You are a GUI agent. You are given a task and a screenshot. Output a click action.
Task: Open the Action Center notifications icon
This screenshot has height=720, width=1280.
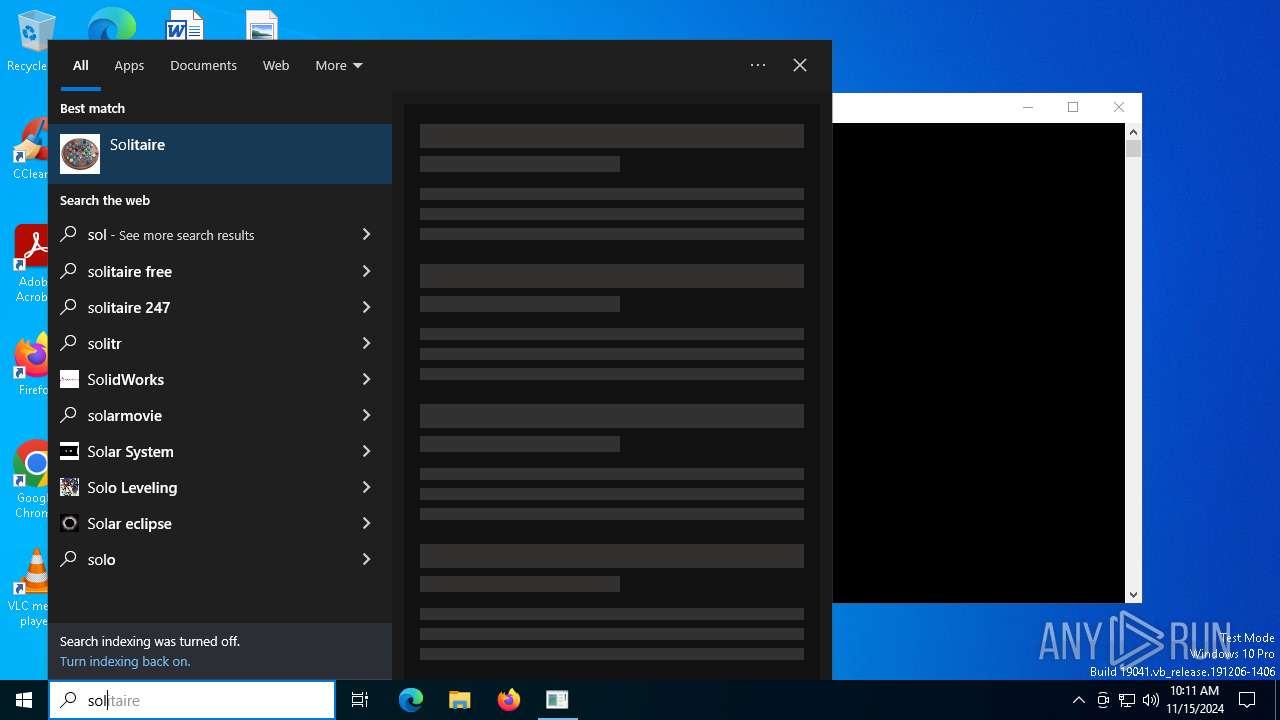[1247, 700]
